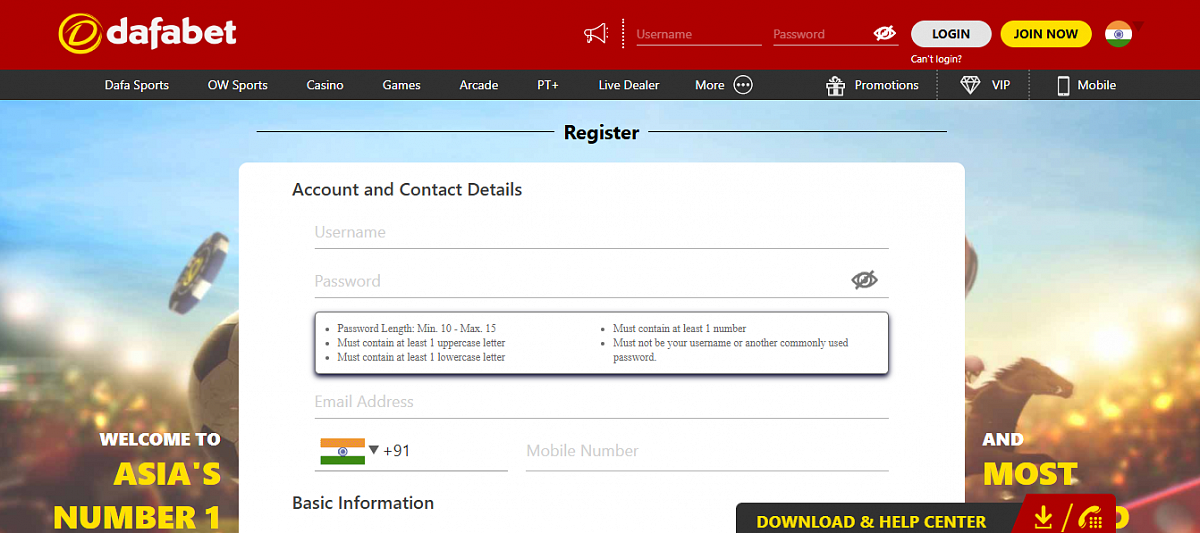Image resolution: width=1200 pixels, height=533 pixels.
Task: Toggle header password visibility eye icon
Action: pos(885,33)
